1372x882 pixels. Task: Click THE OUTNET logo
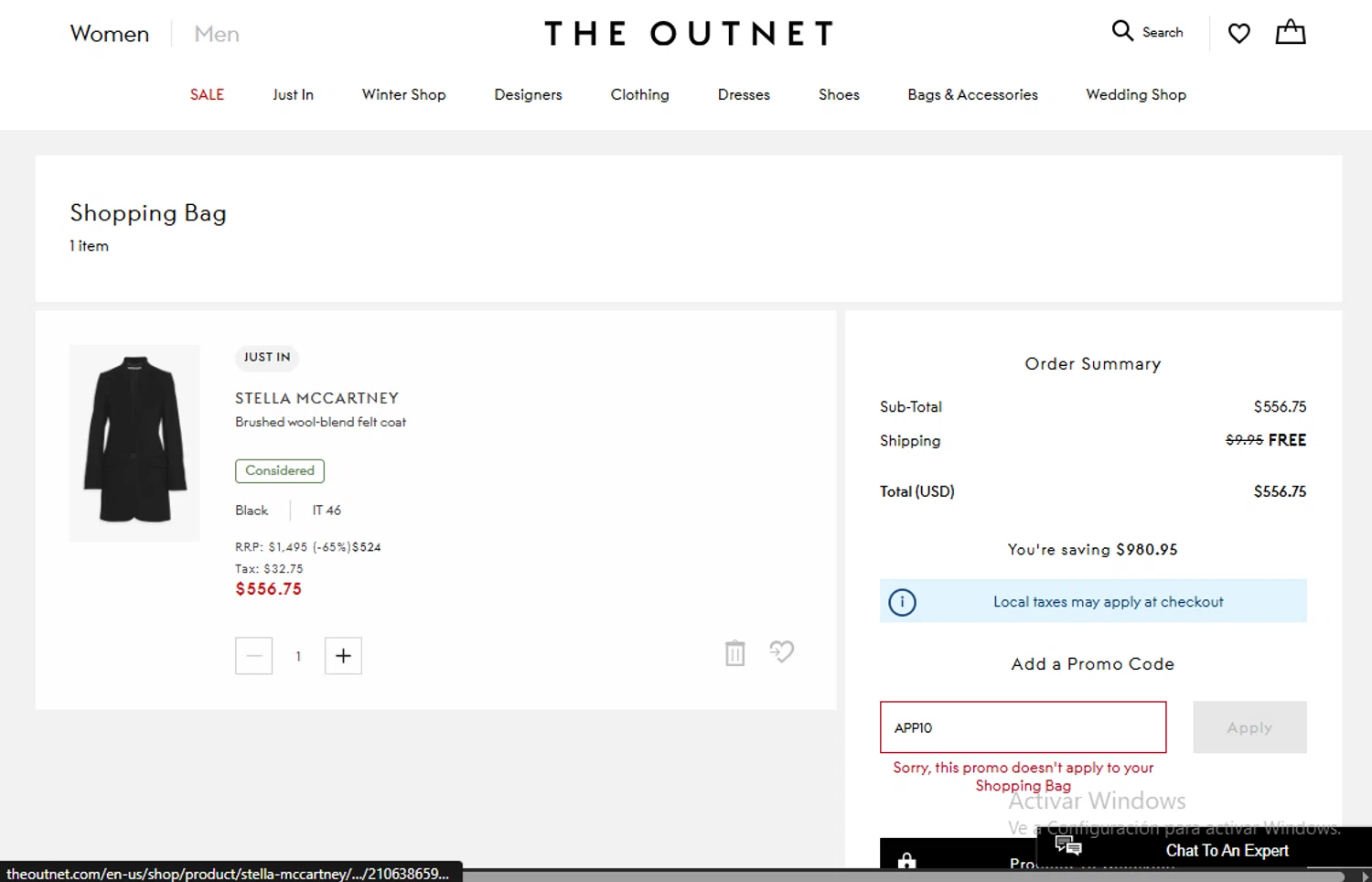(x=689, y=34)
